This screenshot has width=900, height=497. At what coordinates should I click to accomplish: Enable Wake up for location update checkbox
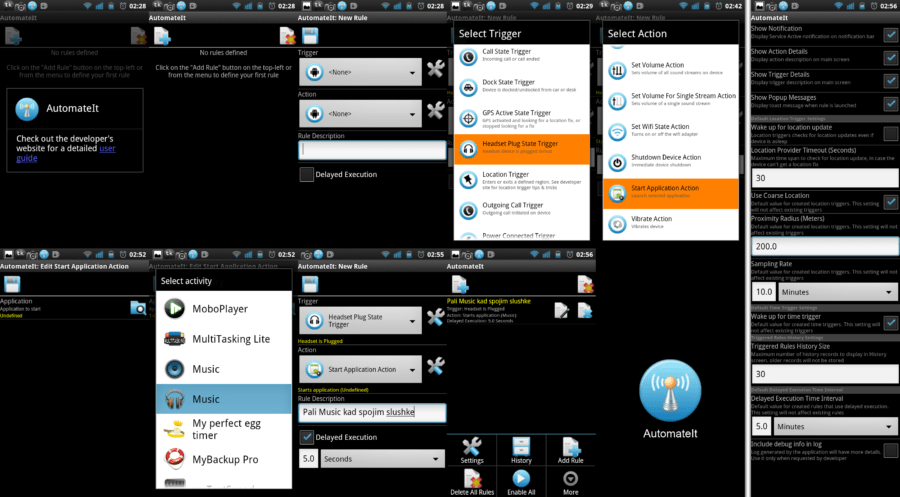point(891,134)
